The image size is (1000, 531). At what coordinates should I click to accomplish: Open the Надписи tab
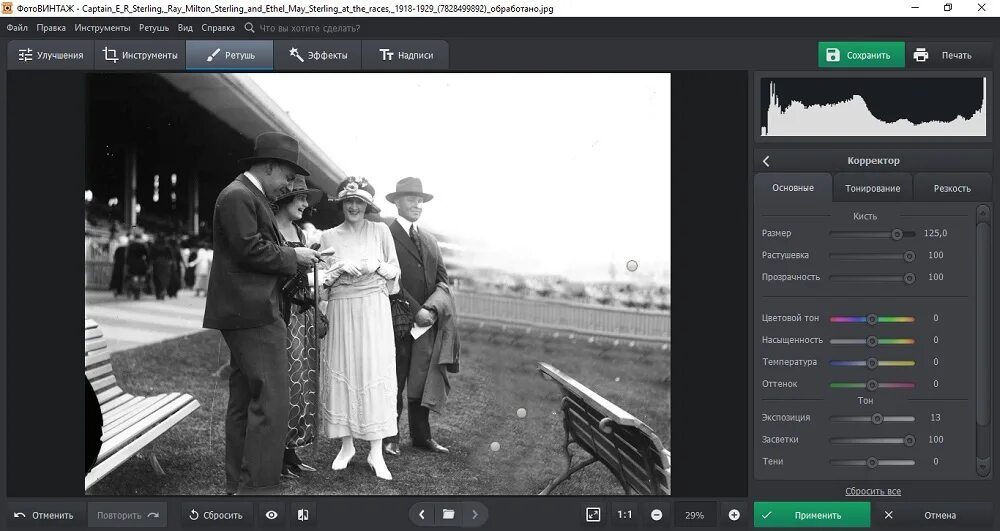[406, 55]
